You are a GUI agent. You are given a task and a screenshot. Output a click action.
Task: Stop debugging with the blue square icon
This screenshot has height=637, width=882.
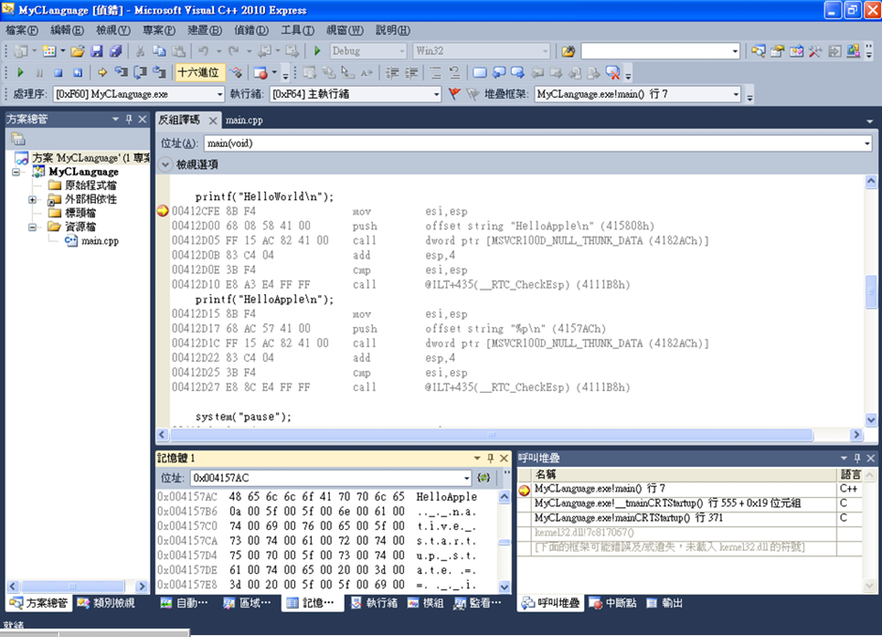pyautogui.click(x=58, y=73)
